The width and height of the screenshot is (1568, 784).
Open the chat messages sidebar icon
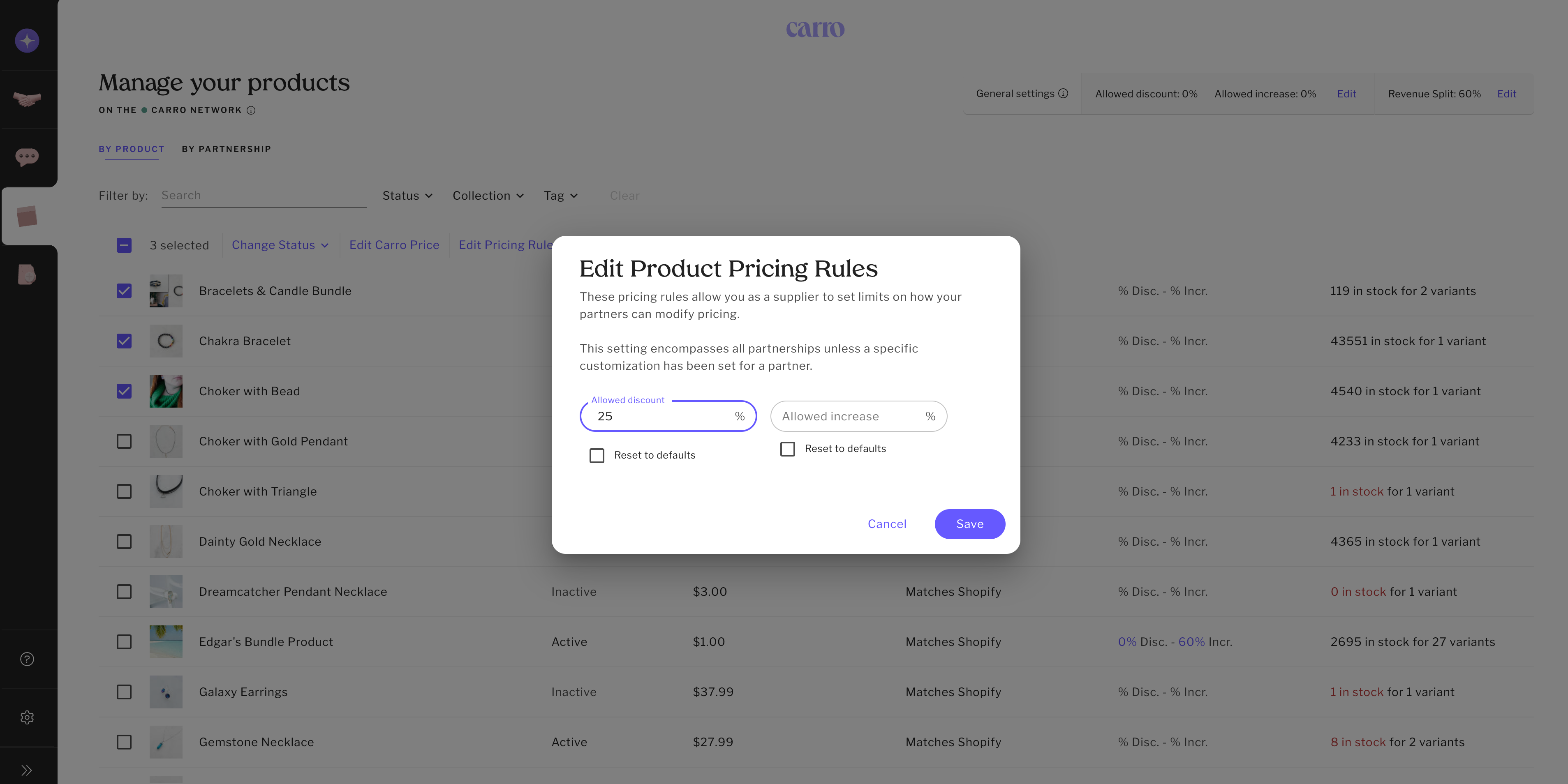27,157
